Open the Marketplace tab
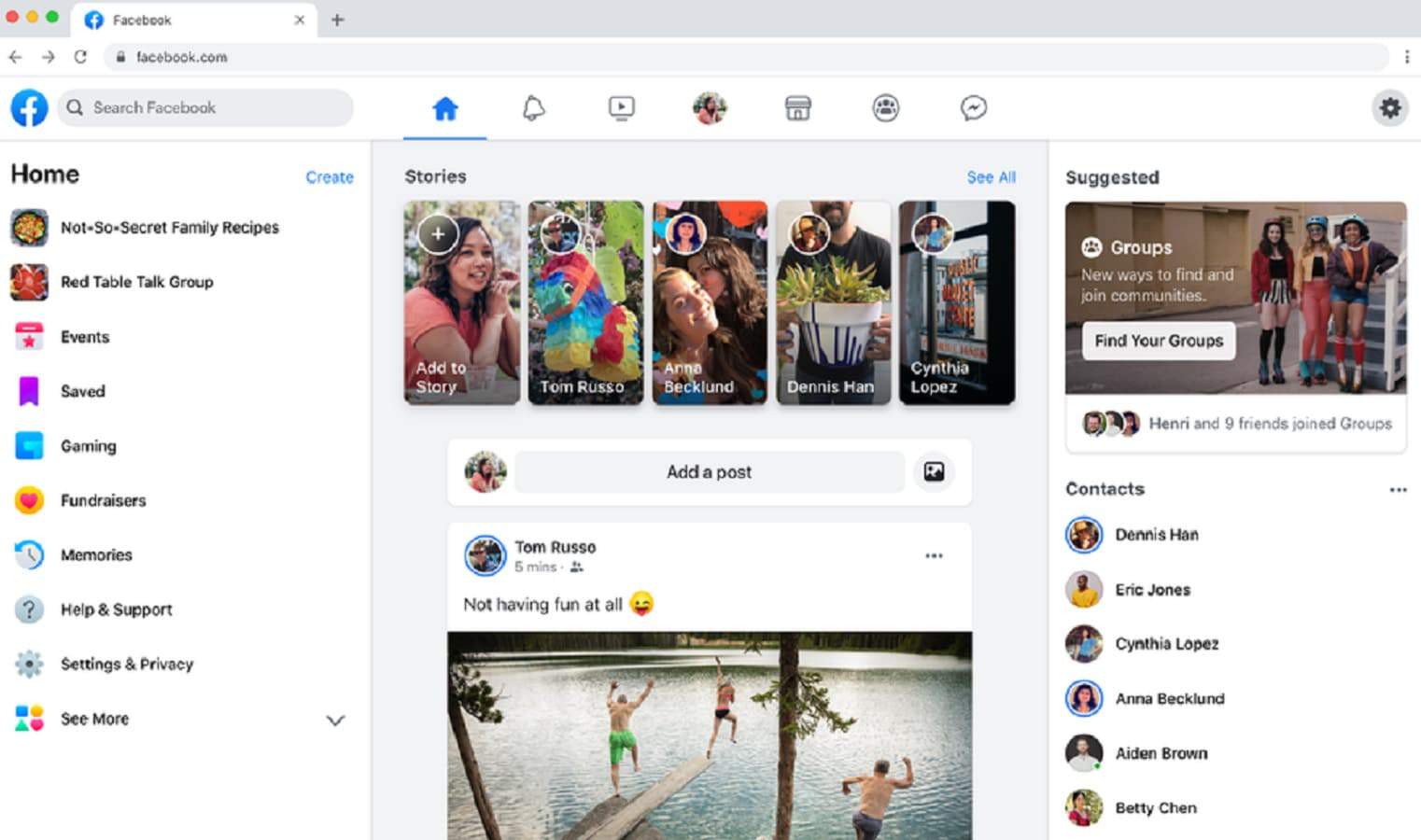Viewport: 1421px width, 840px height. tap(797, 108)
